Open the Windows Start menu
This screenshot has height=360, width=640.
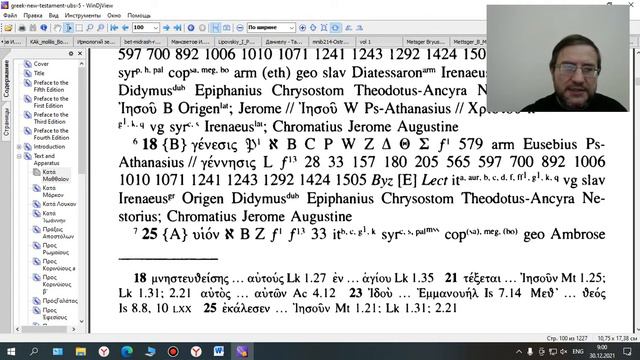coord(11,351)
